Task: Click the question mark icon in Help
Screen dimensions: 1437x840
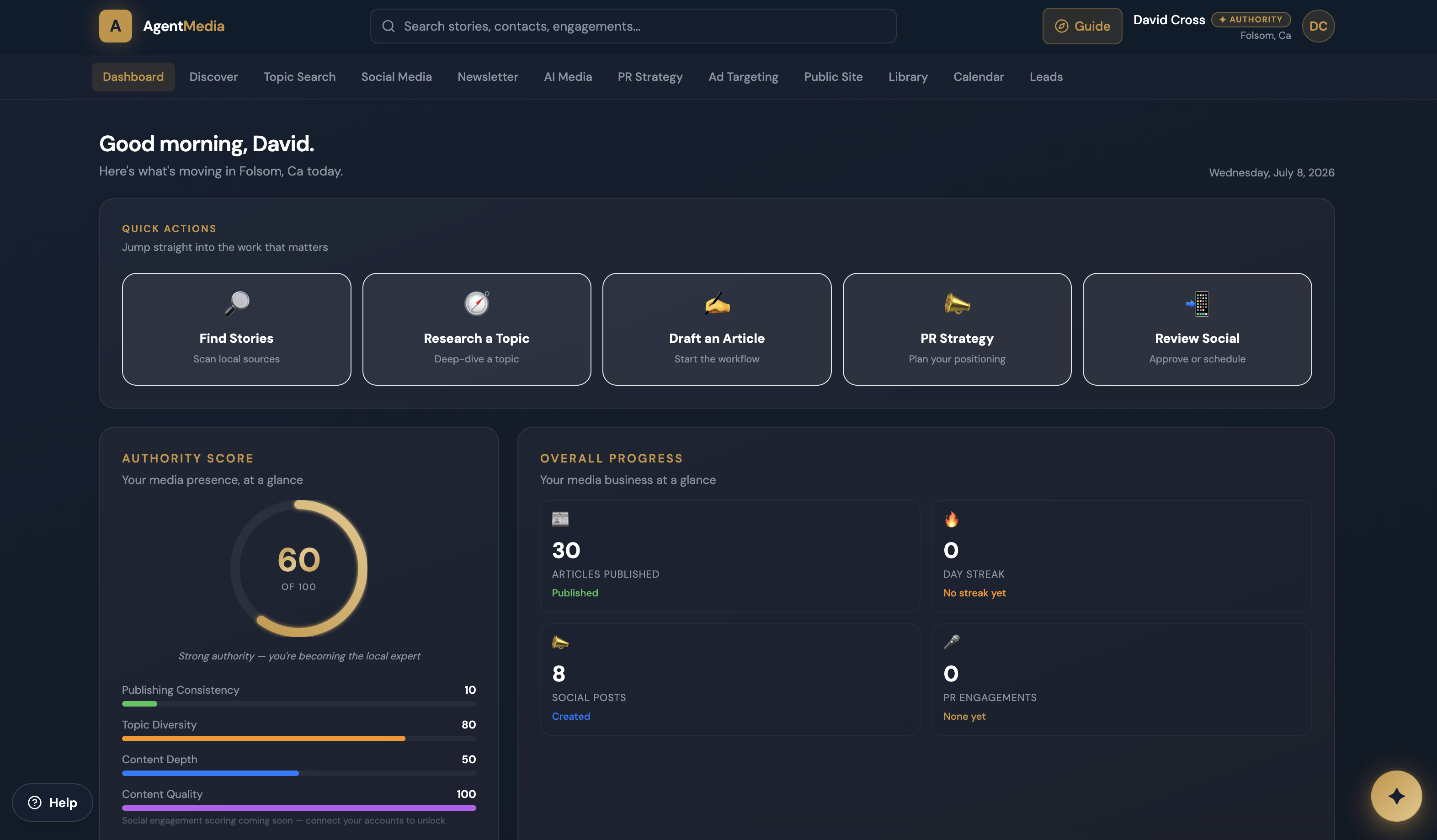Action: [x=35, y=803]
